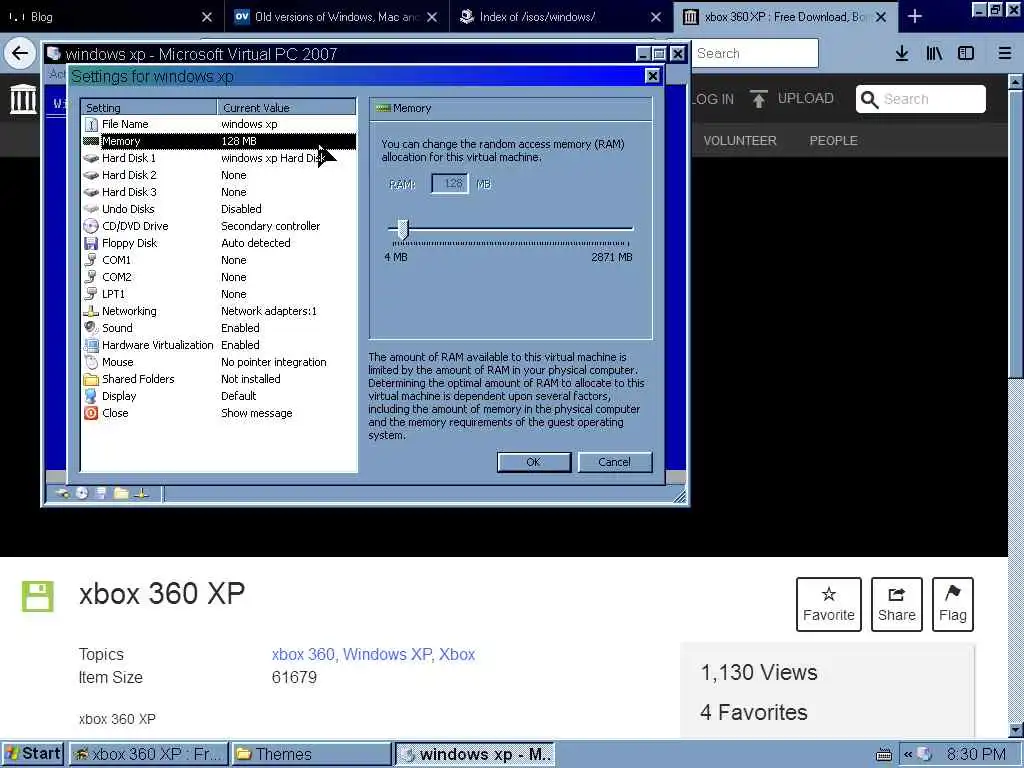Viewport: 1024px width, 768px height.
Task: Select the Hard Disk 1 drive icon
Action: coord(91,158)
